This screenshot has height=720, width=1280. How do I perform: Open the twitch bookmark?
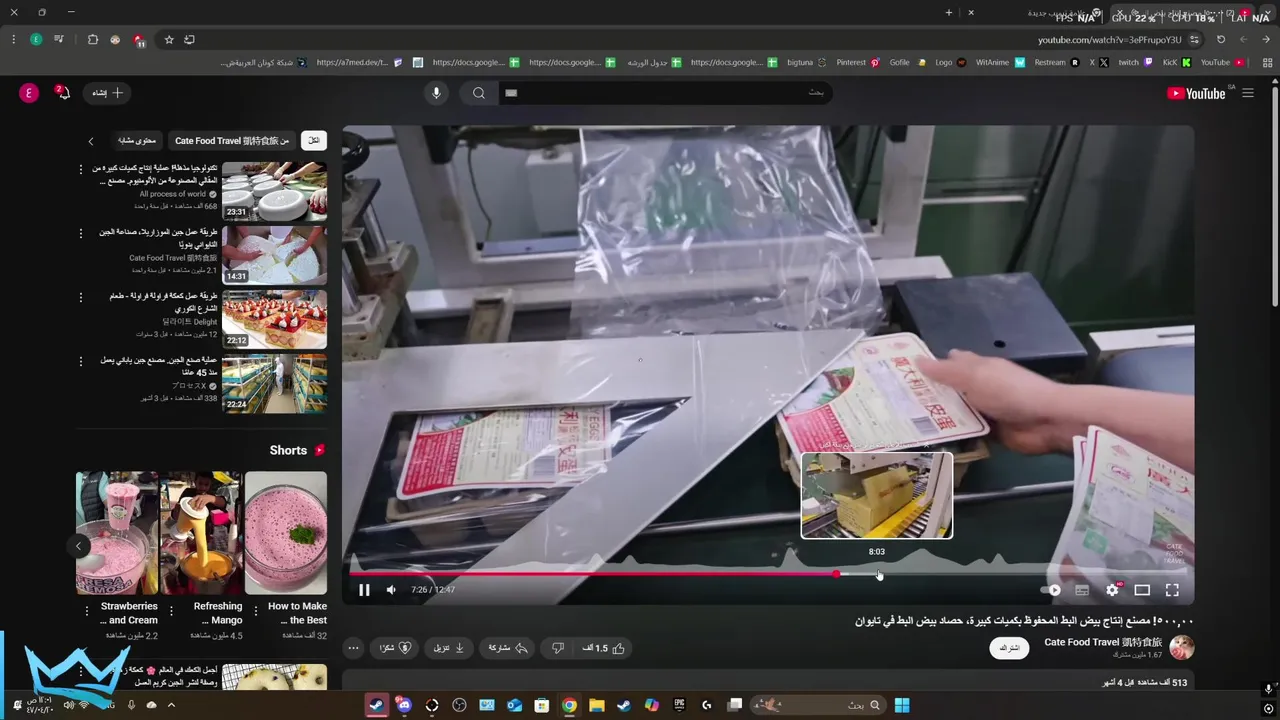(x=1134, y=62)
